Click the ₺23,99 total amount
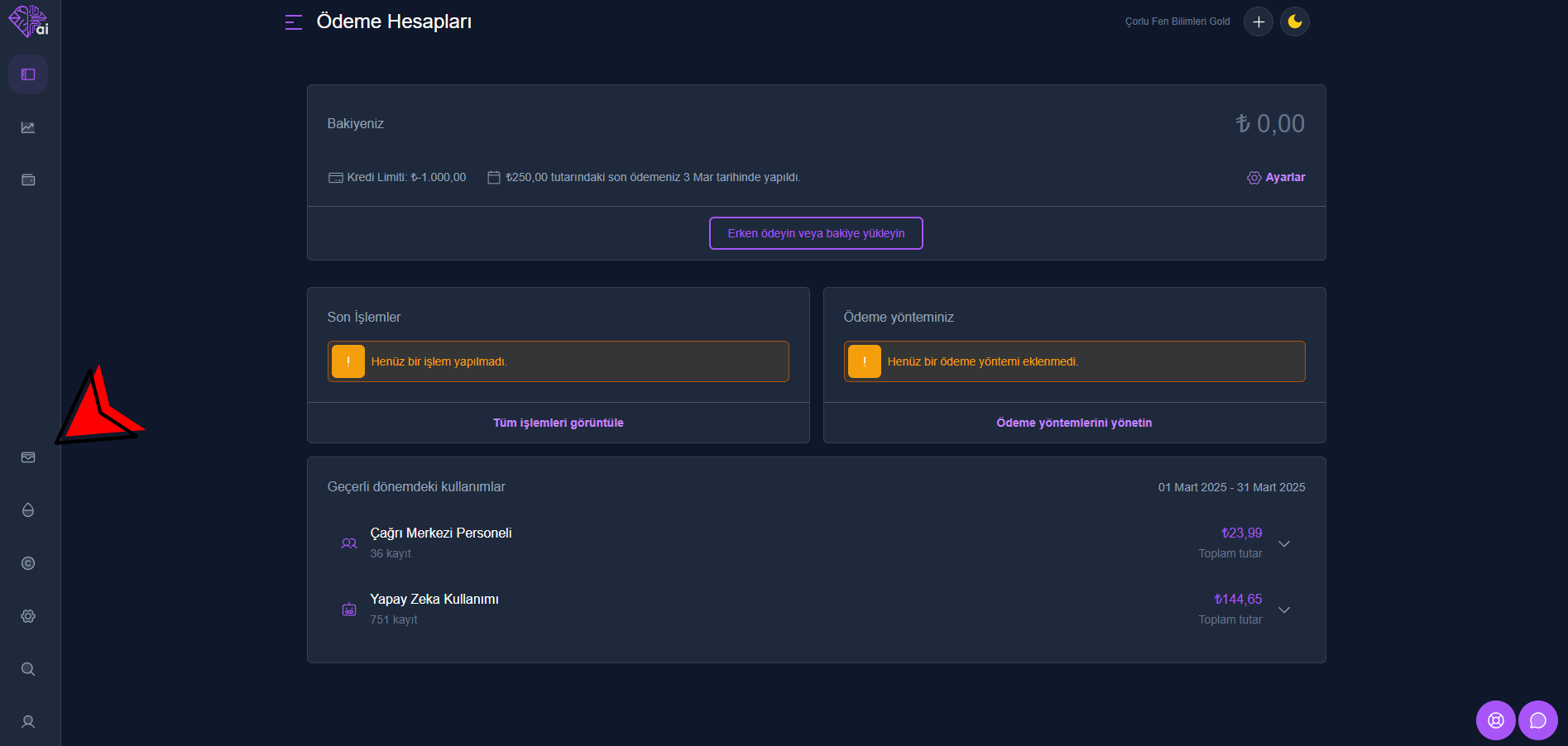The width and height of the screenshot is (1568, 746). point(1241,533)
